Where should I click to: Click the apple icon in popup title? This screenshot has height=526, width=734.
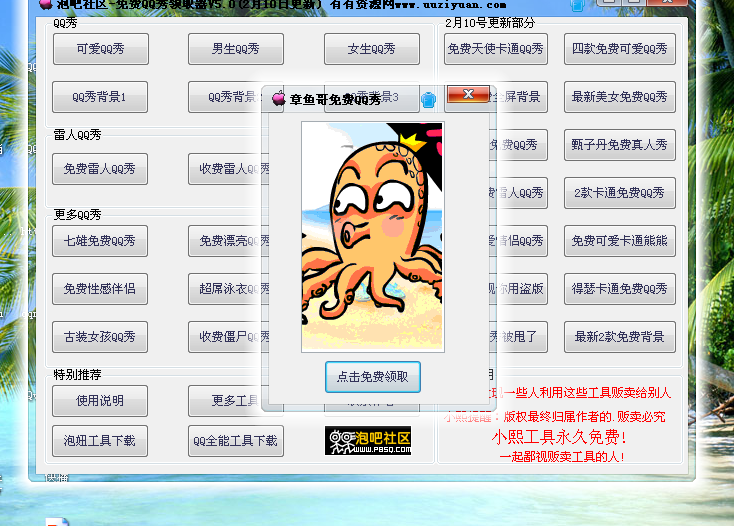[279, 98]
